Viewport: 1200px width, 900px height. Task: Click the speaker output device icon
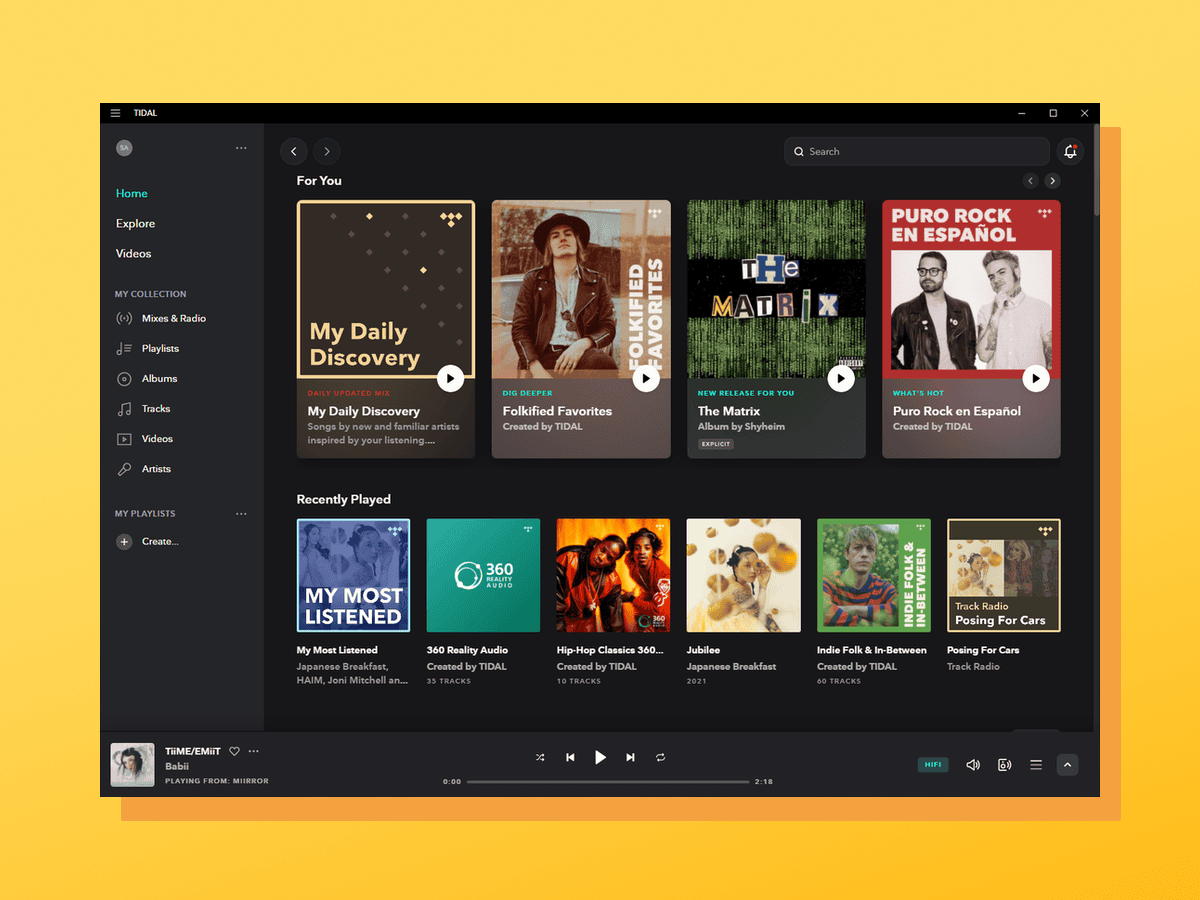(x=1004, y=764)
